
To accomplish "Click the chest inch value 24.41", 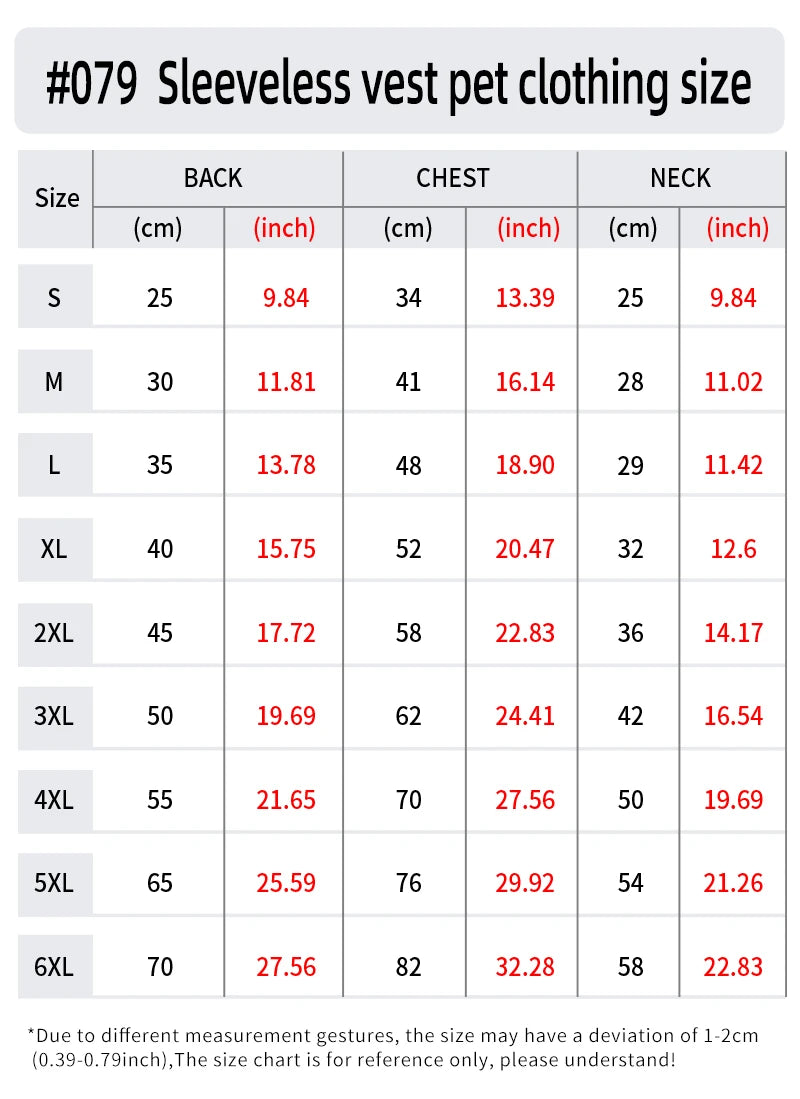I will click(525, 716).
